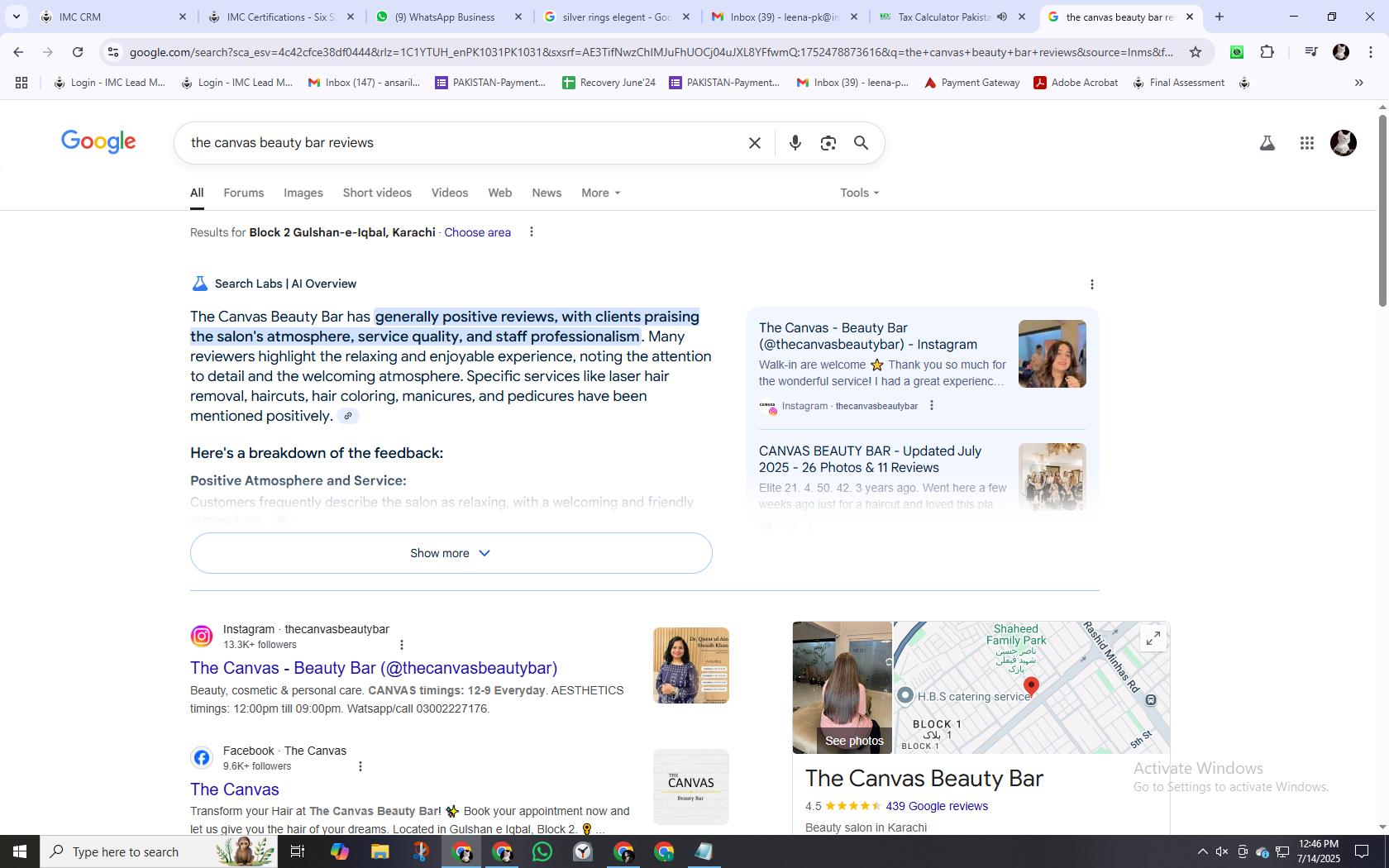Viewport: 1389px width, 868px height.
Task: Focus the Google search input field
Action: tap(463, 143)
